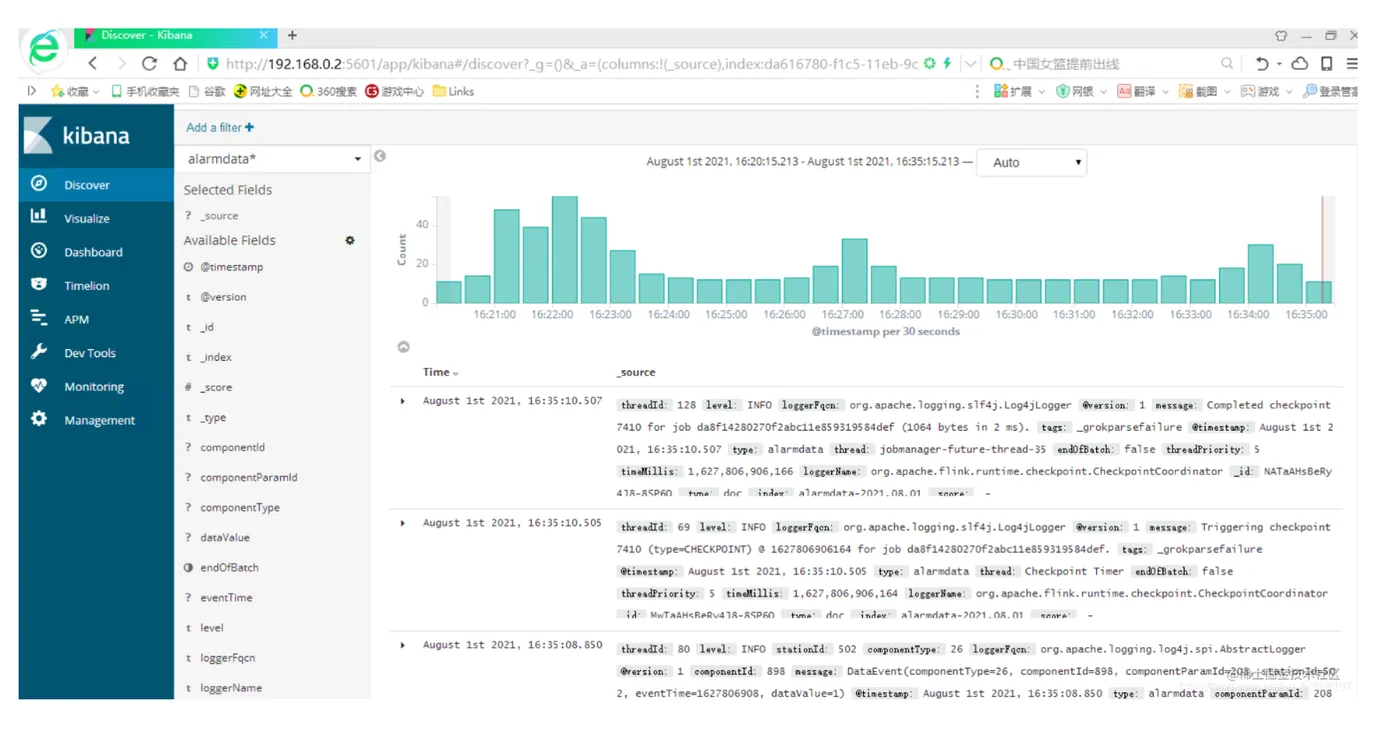Click the browser forward button
Screen dimensions: 1400x749
(x=121, y=63)
